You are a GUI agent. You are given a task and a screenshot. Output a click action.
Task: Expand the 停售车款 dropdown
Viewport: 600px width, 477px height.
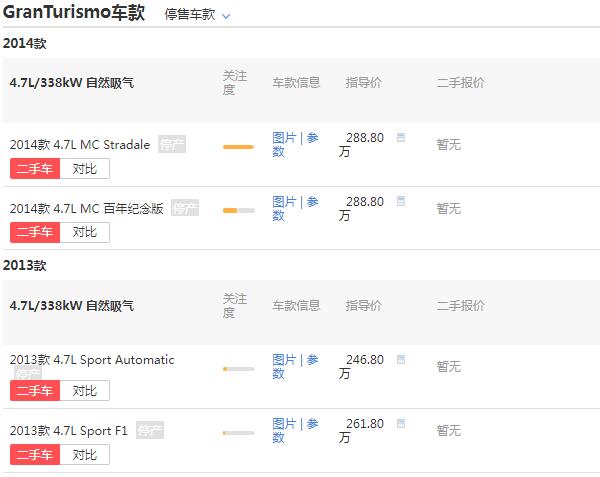(x=197, y=15)
